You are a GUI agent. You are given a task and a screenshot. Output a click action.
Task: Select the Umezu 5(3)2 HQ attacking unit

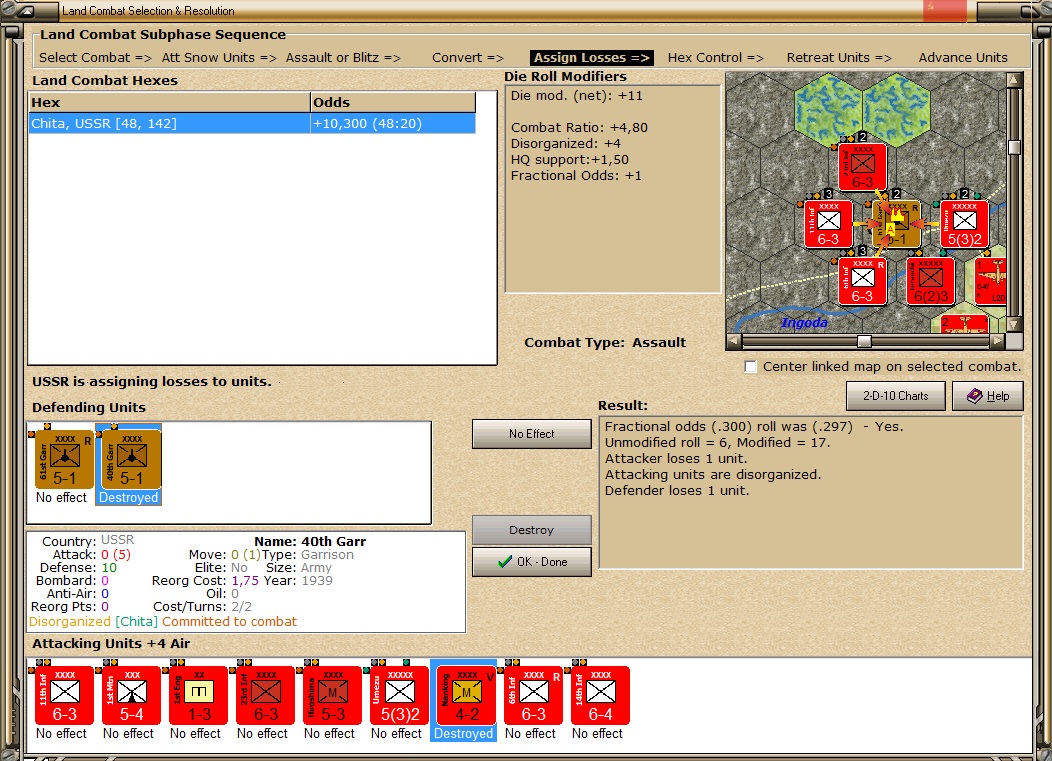pyautogui.click(x=400, y=695)
